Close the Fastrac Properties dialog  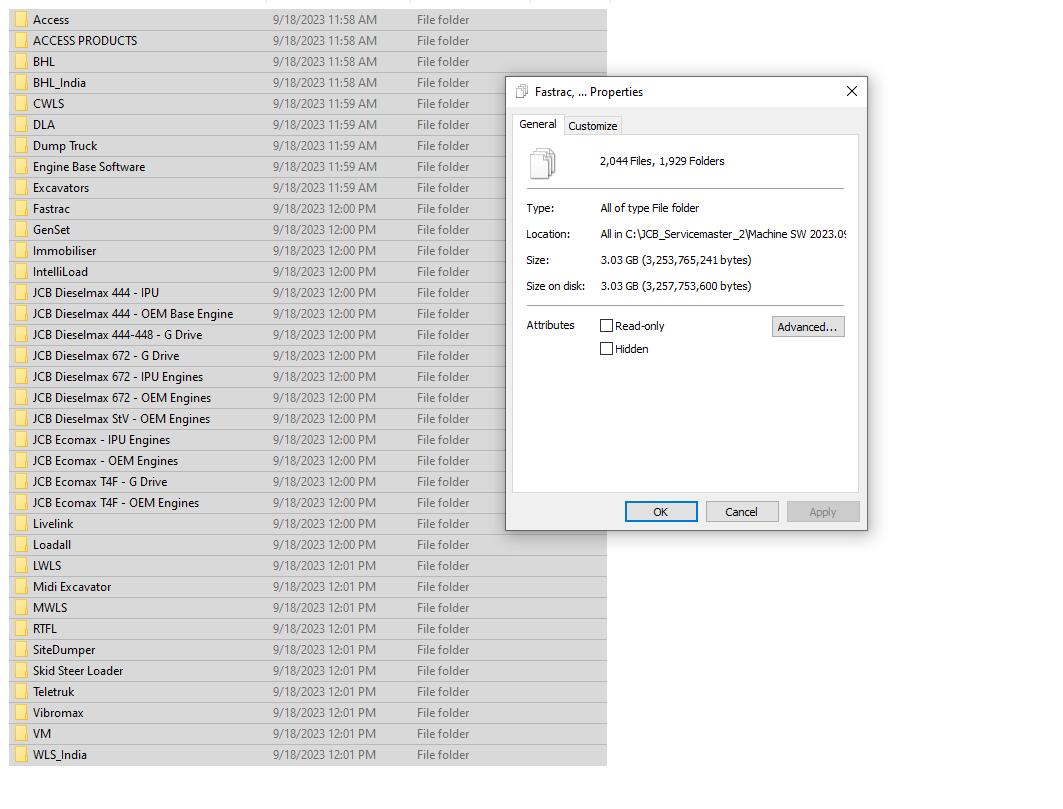851,91
